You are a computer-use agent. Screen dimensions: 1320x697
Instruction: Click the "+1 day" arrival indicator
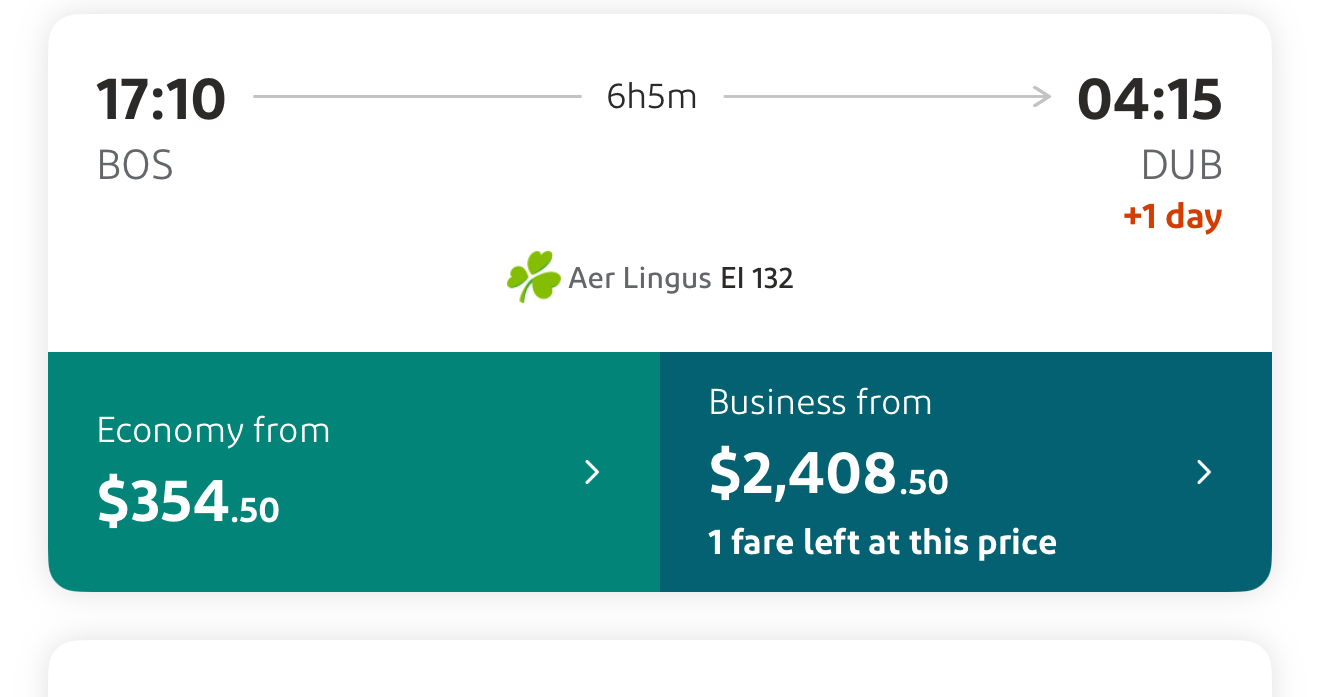(1172, 217)
